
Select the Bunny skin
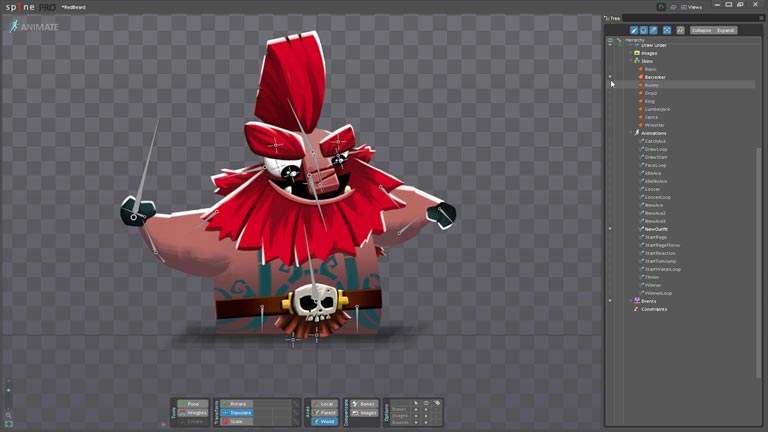point(651,85)
